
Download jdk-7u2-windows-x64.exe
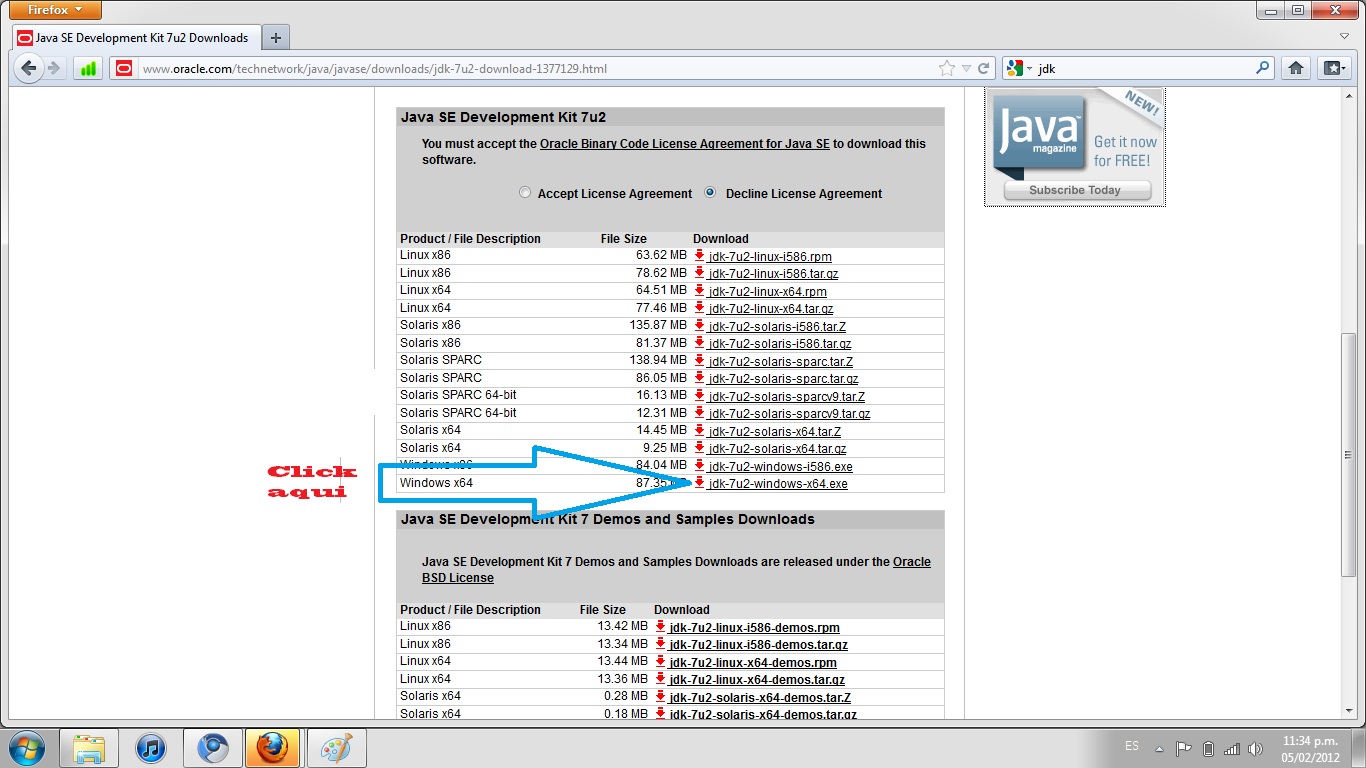point(777,484)
